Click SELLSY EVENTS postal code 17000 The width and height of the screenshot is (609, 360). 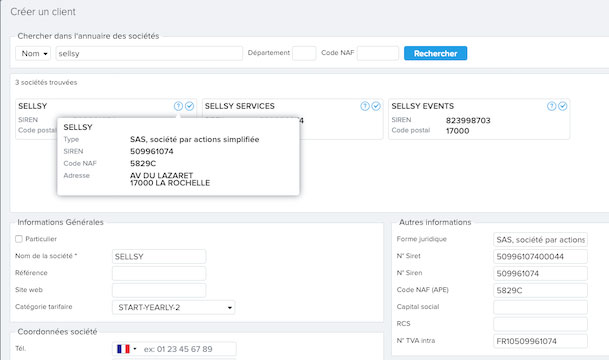pyautogui.click(x=458, y=131)
